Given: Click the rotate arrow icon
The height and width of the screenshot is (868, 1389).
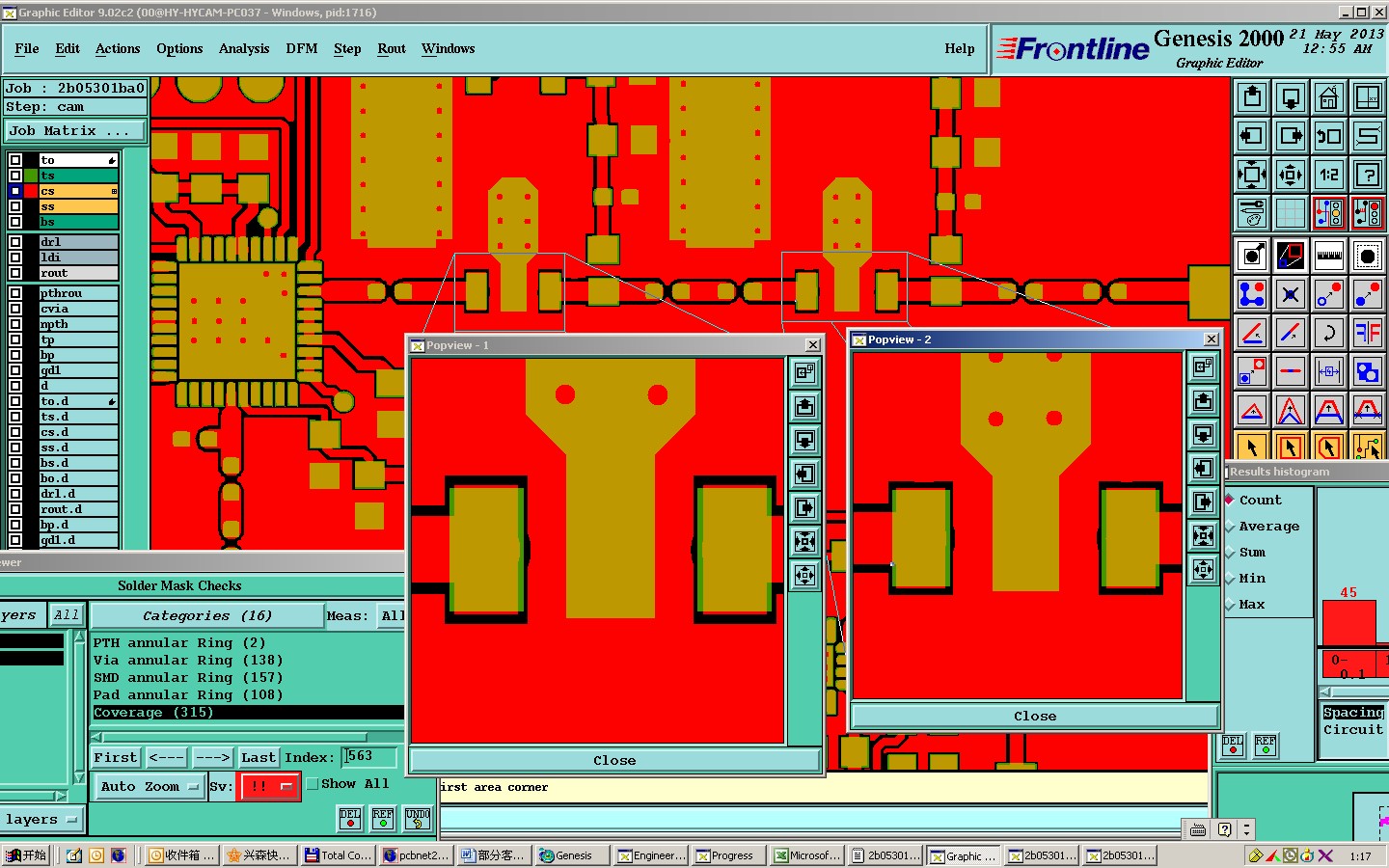Looking at the screenshot, I should 1329,333.
